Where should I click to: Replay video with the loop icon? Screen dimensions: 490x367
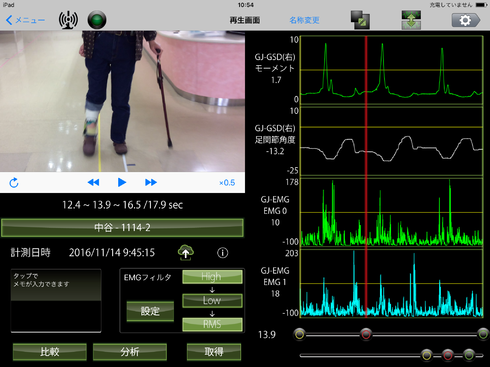coord(14,183)
